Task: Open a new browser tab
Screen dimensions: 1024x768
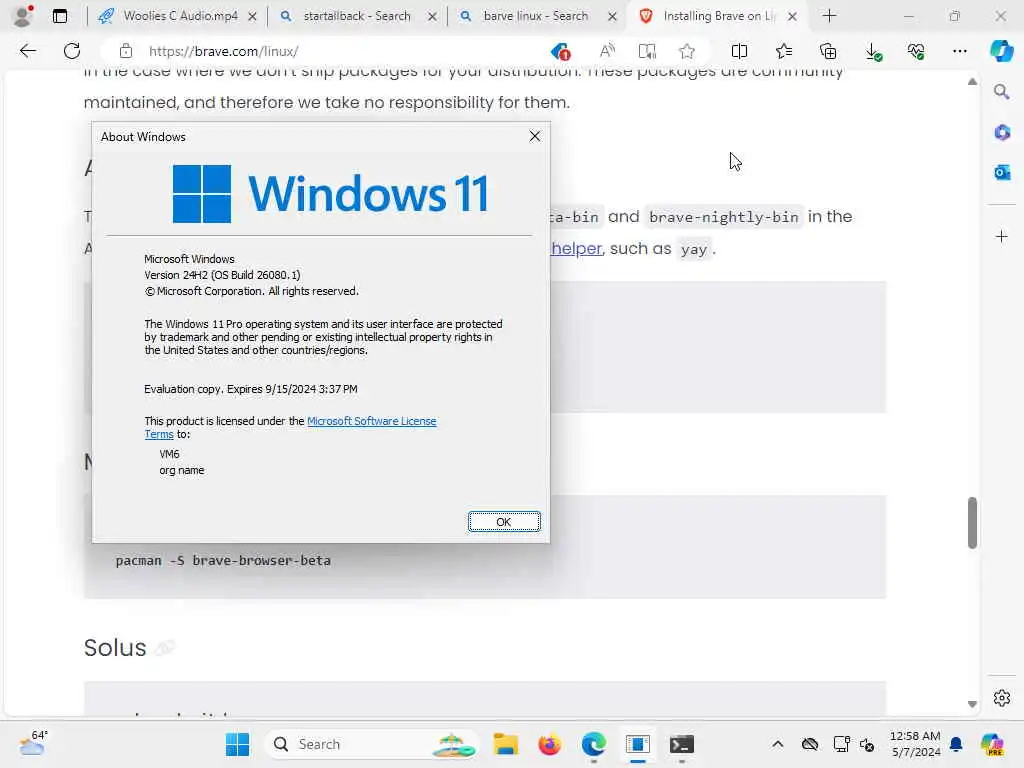Action: pyautogui.click(x=829, y=16)
